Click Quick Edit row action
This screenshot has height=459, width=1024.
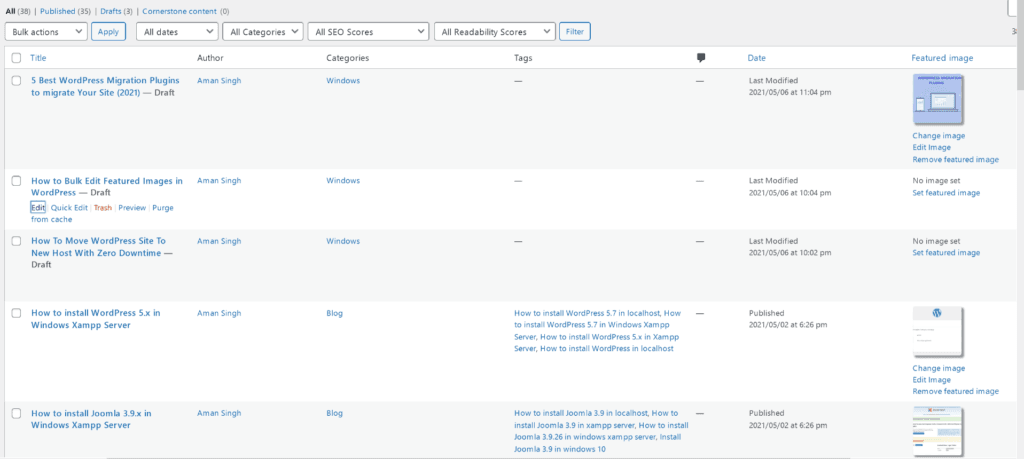(x=69, y=208)
